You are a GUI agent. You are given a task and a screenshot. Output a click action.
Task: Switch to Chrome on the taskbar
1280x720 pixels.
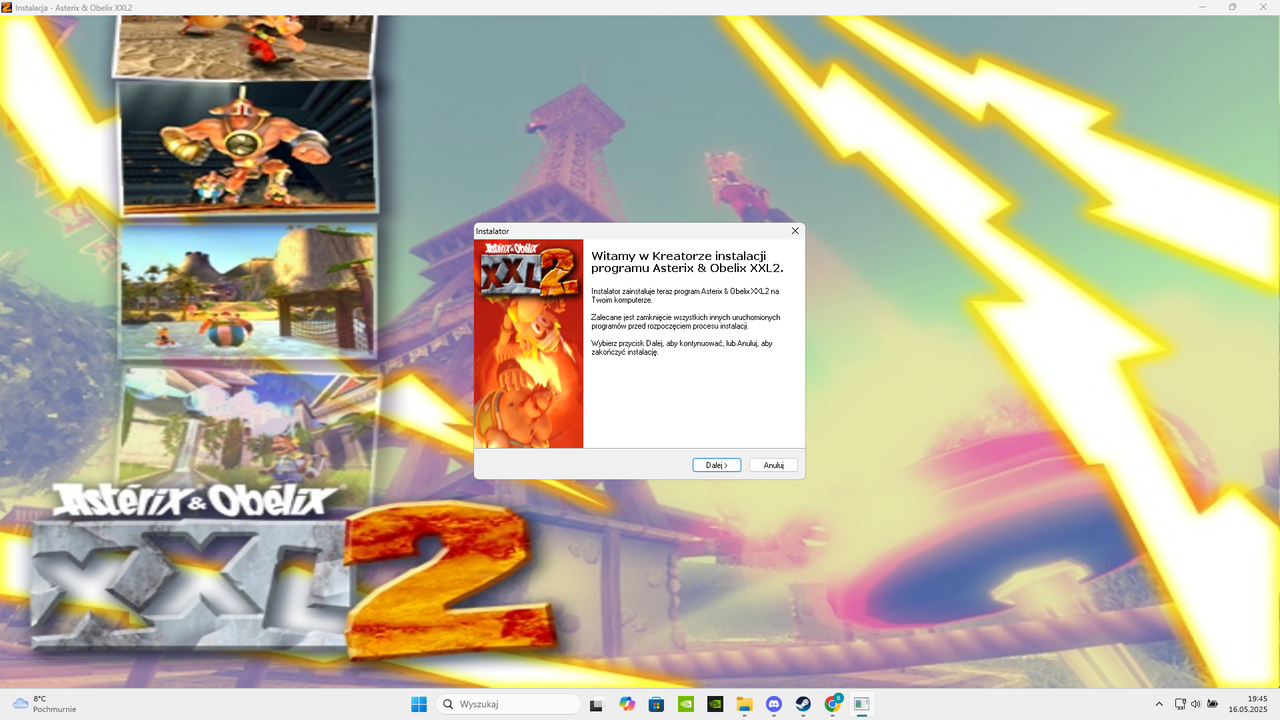[833, 704]
